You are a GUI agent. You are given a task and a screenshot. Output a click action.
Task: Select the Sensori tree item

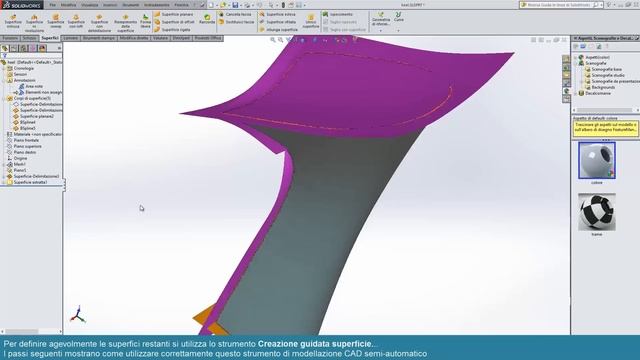[x=20, y=75]
